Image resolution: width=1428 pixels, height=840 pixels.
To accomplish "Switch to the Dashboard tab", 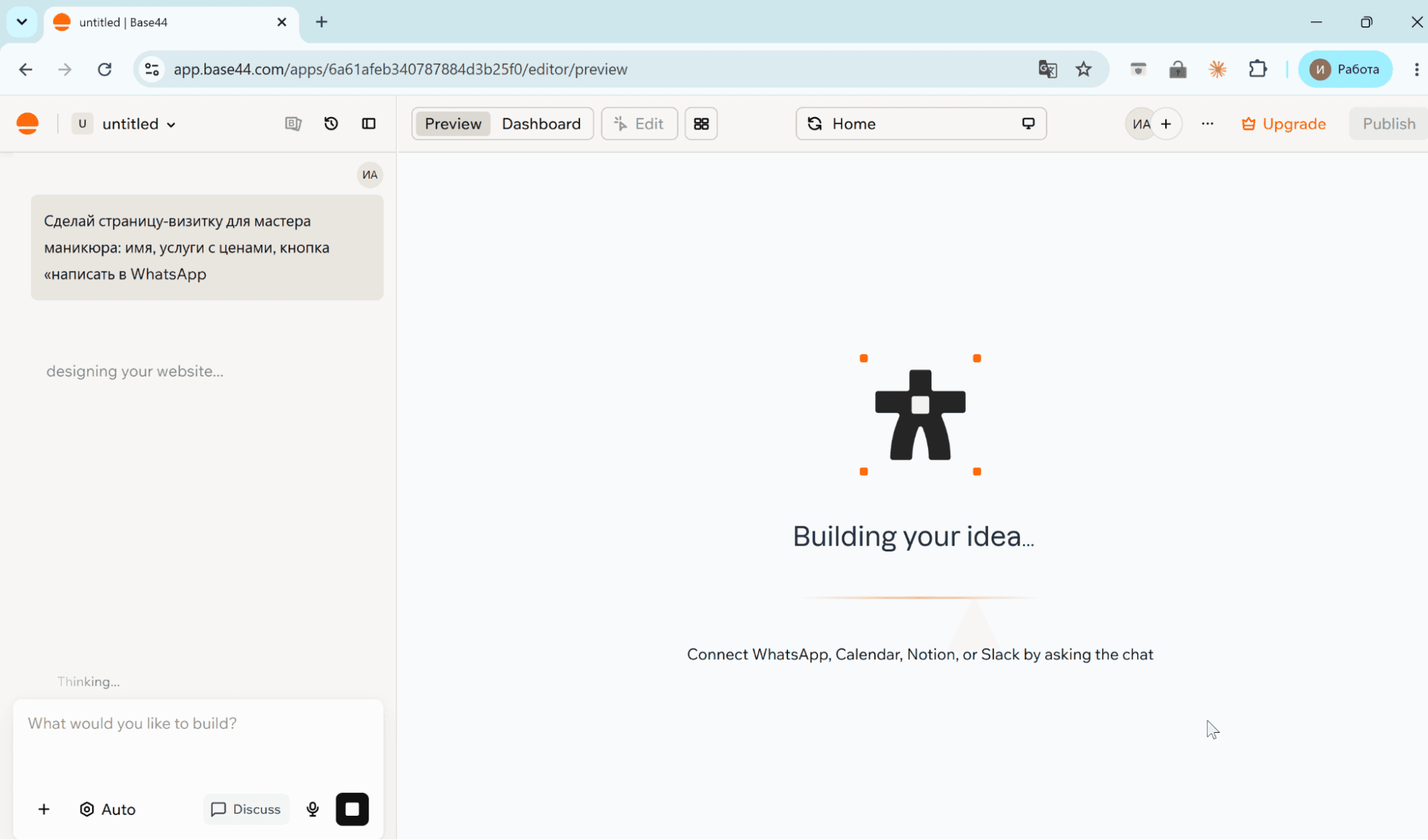I will tap(541, 124).
